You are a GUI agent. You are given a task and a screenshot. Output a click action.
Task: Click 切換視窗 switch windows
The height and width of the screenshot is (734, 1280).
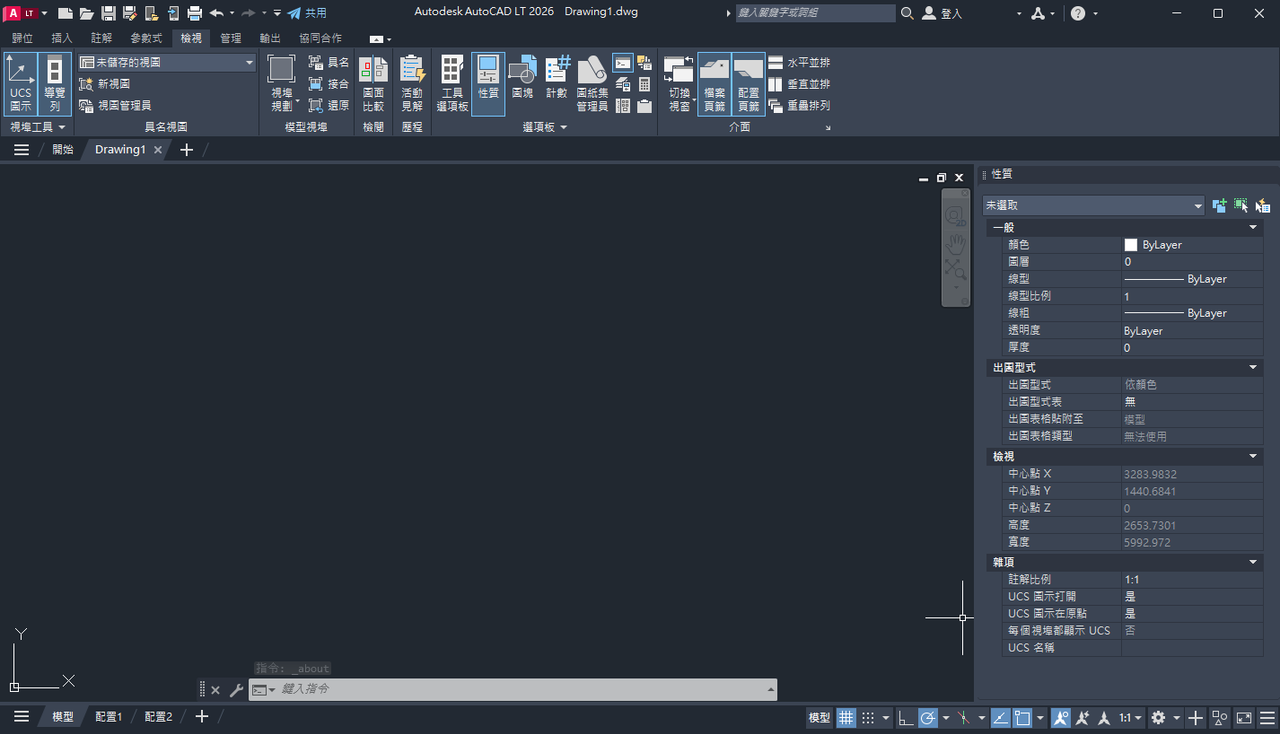coord(679,84)
